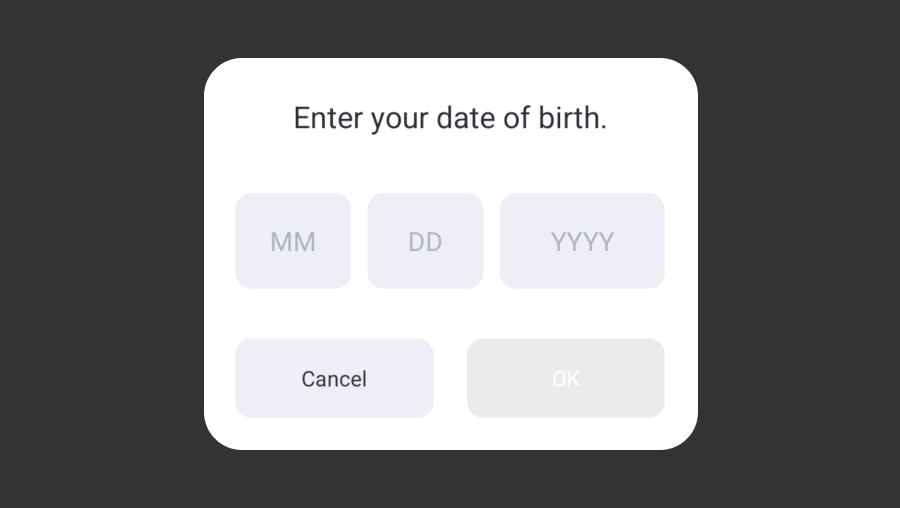Screen dimensions: 900x508
Task: Confirm the date of birth with OK
Action: coord(565,378)
